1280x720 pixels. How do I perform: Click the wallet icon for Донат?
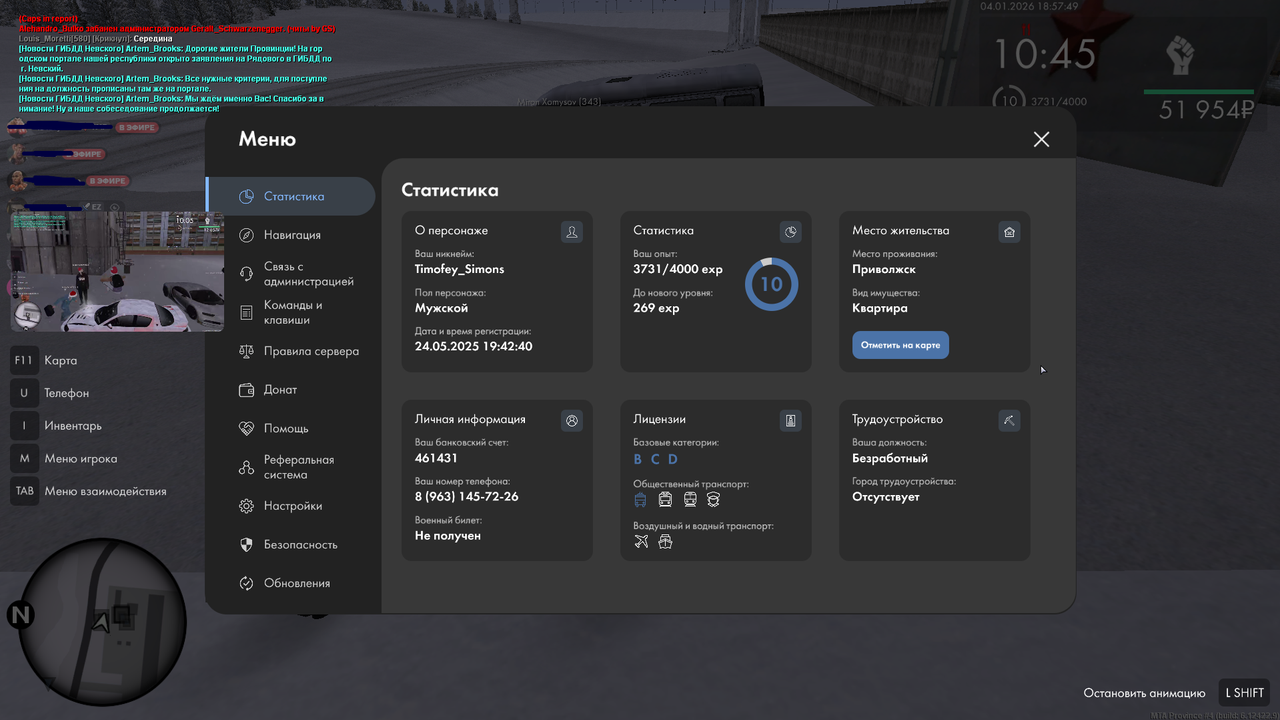tap(246, 390)
